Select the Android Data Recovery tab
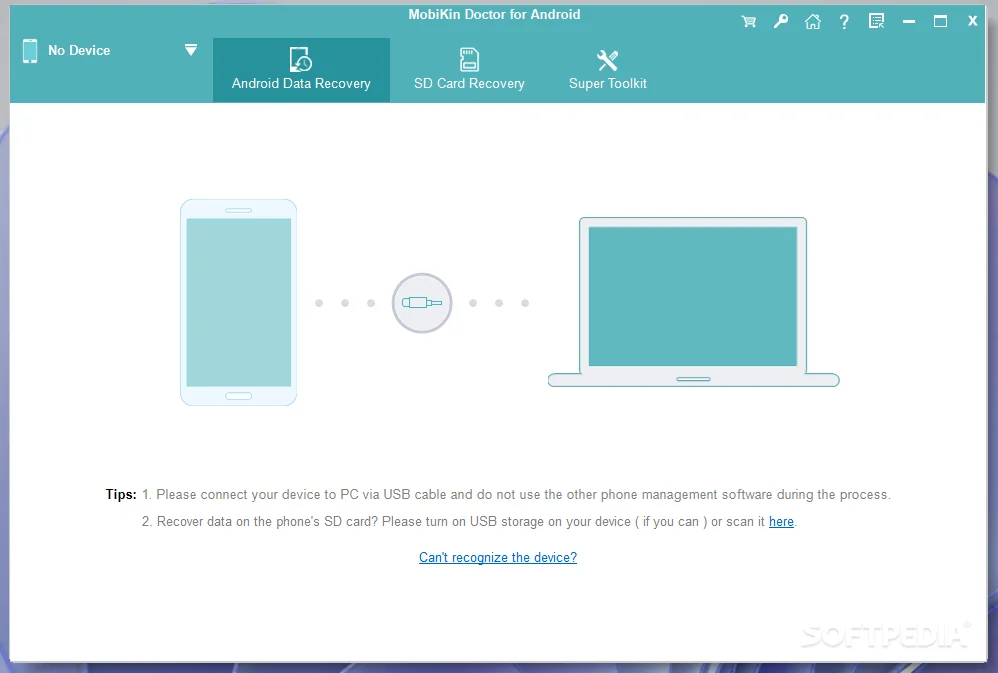The image size is (998, 673). click(301, 70)
